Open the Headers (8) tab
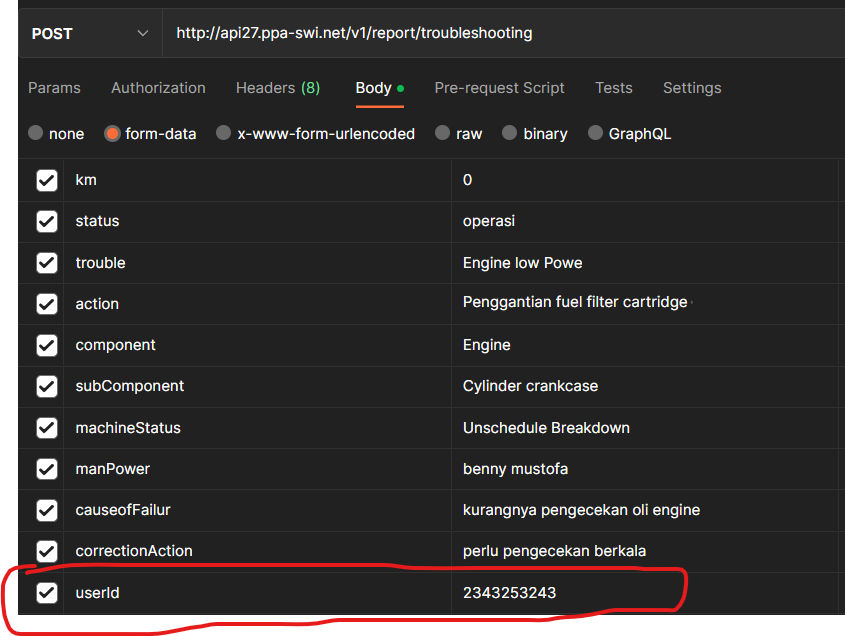845x636 pixels. [277, 88]
